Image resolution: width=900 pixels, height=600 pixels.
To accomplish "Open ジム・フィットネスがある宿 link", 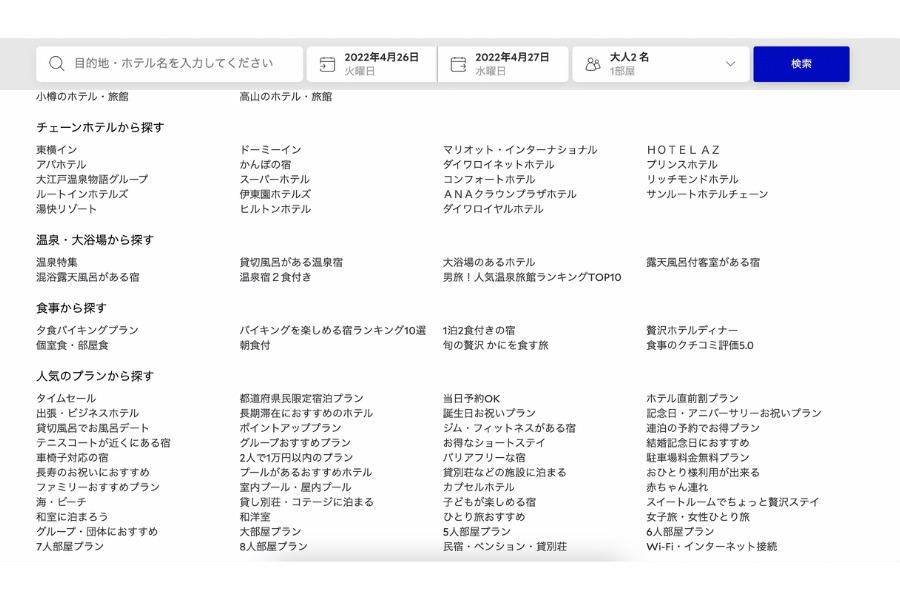I will coord(509,428).
